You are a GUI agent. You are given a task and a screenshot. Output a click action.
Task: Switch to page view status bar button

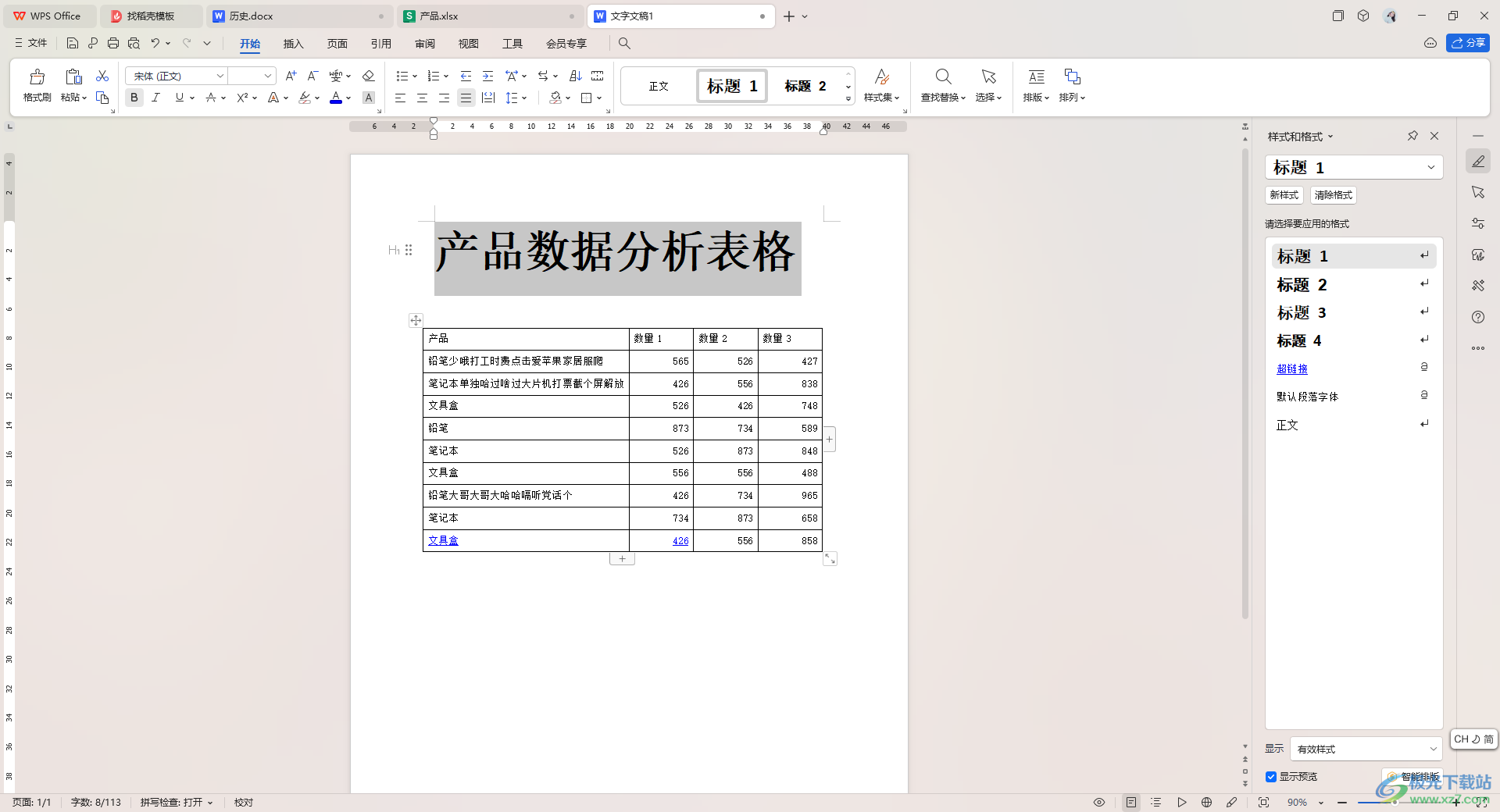point(1131,802)
